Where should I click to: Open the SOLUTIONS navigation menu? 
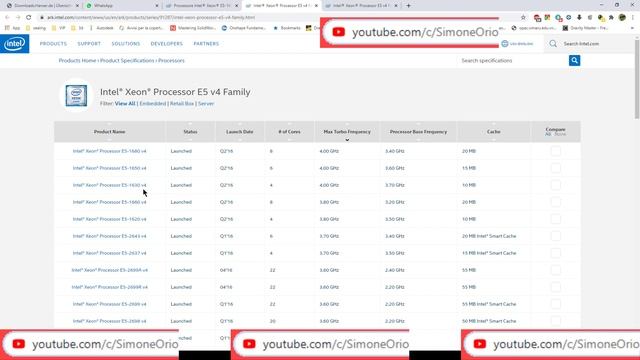click(126, 44)
